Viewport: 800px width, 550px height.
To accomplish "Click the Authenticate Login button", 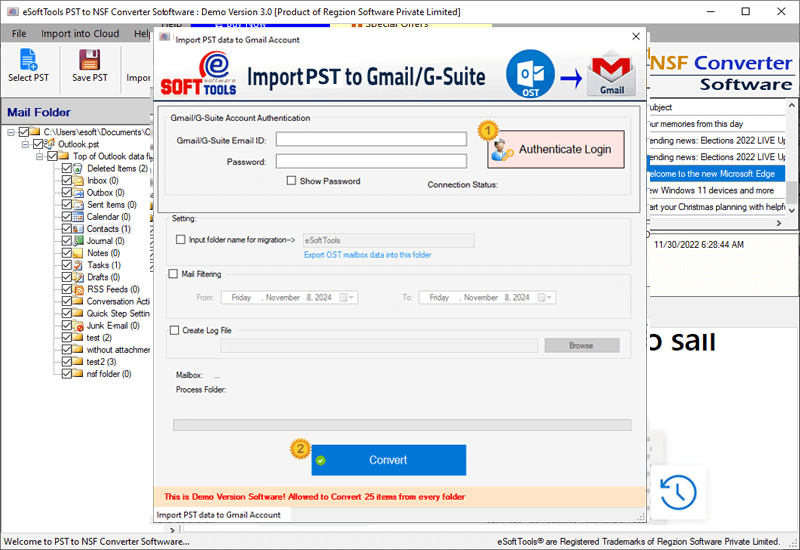I will click(556, 149).
